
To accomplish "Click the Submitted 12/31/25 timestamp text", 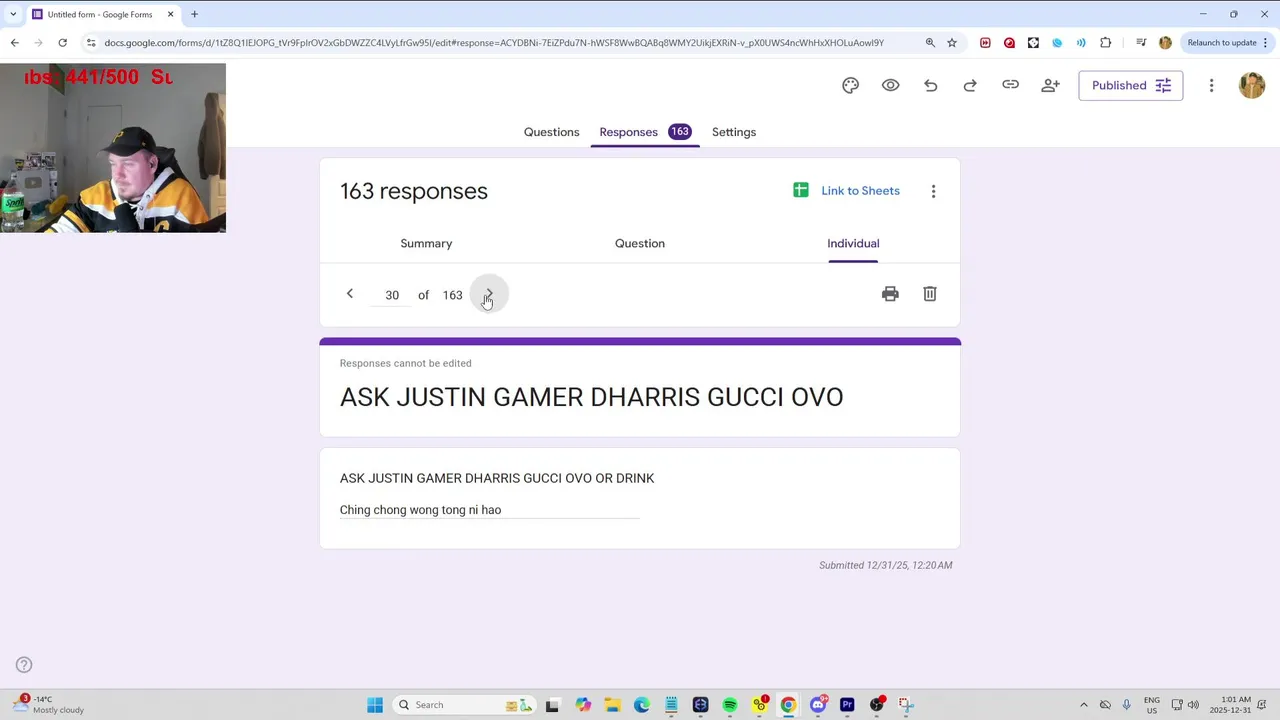I will pyautogui.click(x=885, y=565).
